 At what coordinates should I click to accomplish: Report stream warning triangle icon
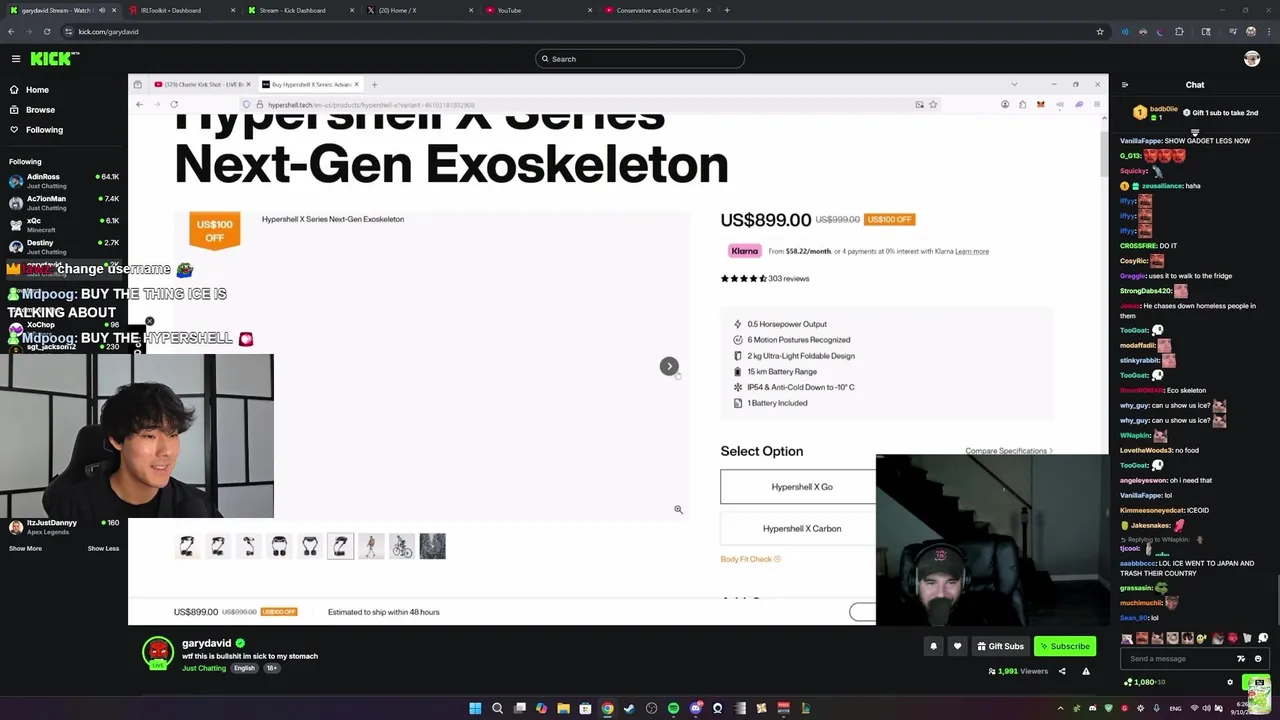pyautogui.click(x=1086, y=671)
